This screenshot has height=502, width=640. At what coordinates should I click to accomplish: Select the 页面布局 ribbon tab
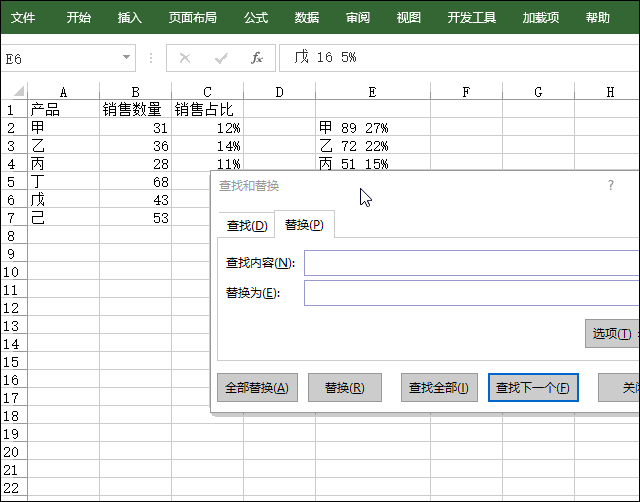pyautogui.click(x=193, y=18)
